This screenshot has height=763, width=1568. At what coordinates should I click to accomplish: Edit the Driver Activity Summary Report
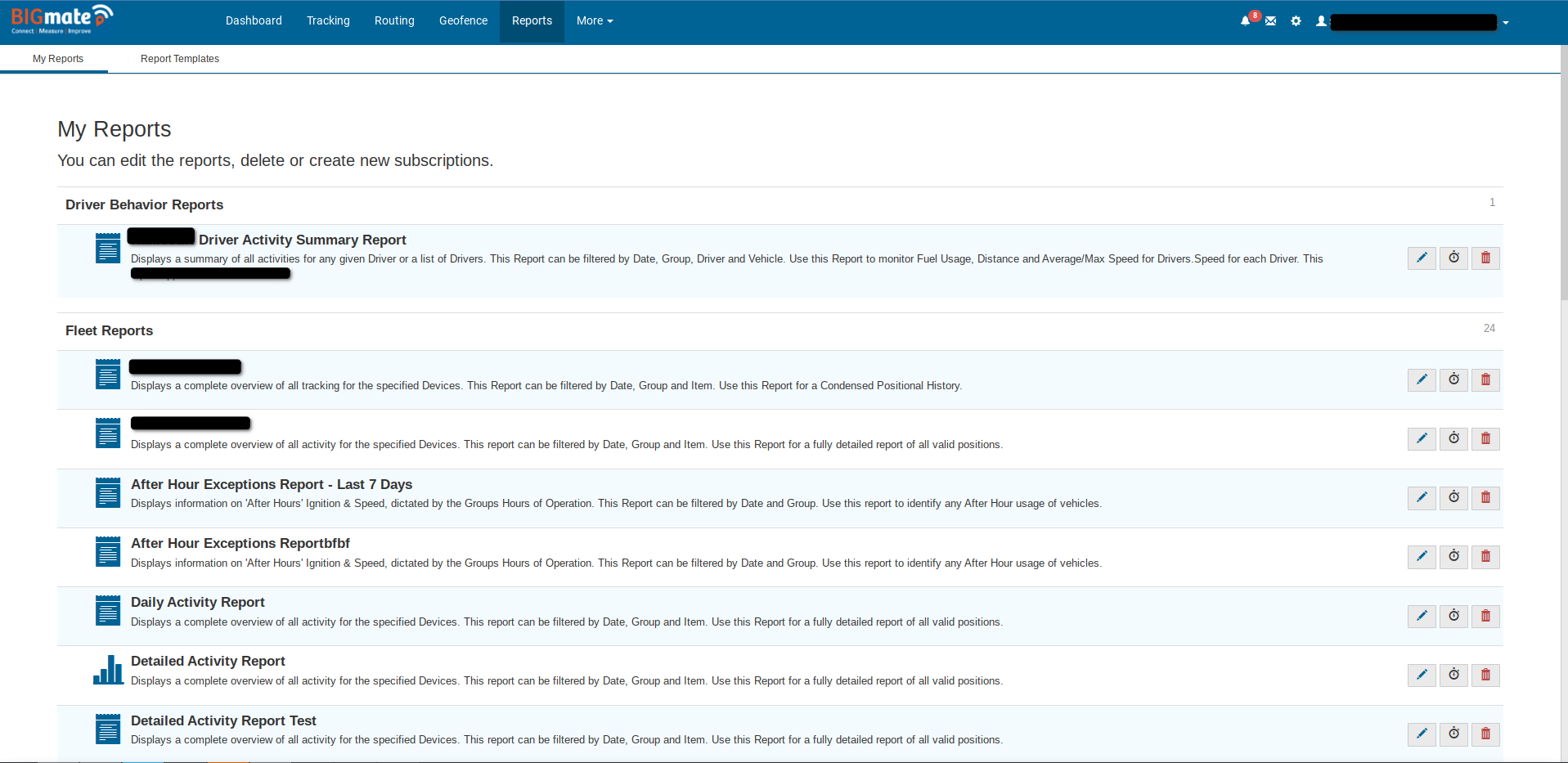(x=1422, y=258)
